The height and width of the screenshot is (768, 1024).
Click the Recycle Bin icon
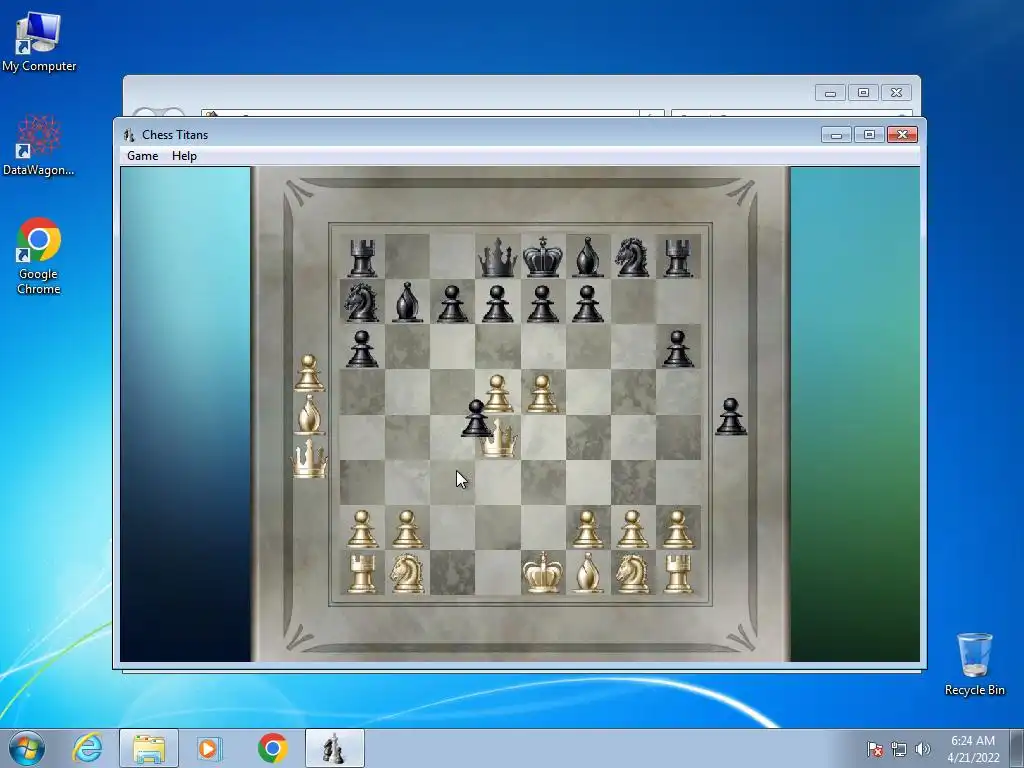[x=974, y=664]
